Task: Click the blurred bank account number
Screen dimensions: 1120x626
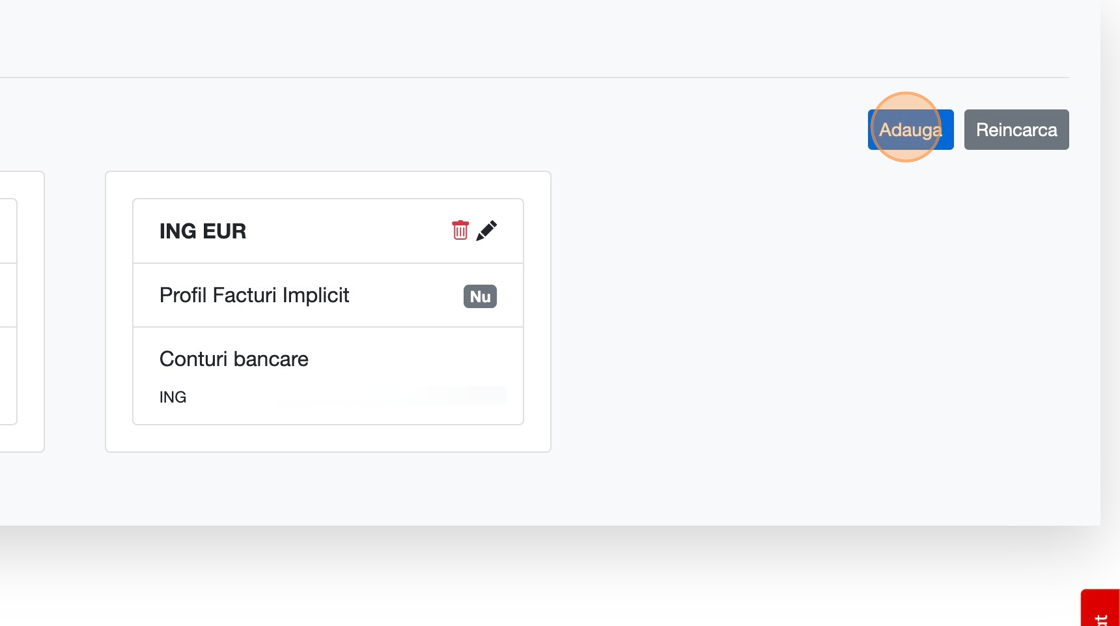Action: click(x=456, y=396)
